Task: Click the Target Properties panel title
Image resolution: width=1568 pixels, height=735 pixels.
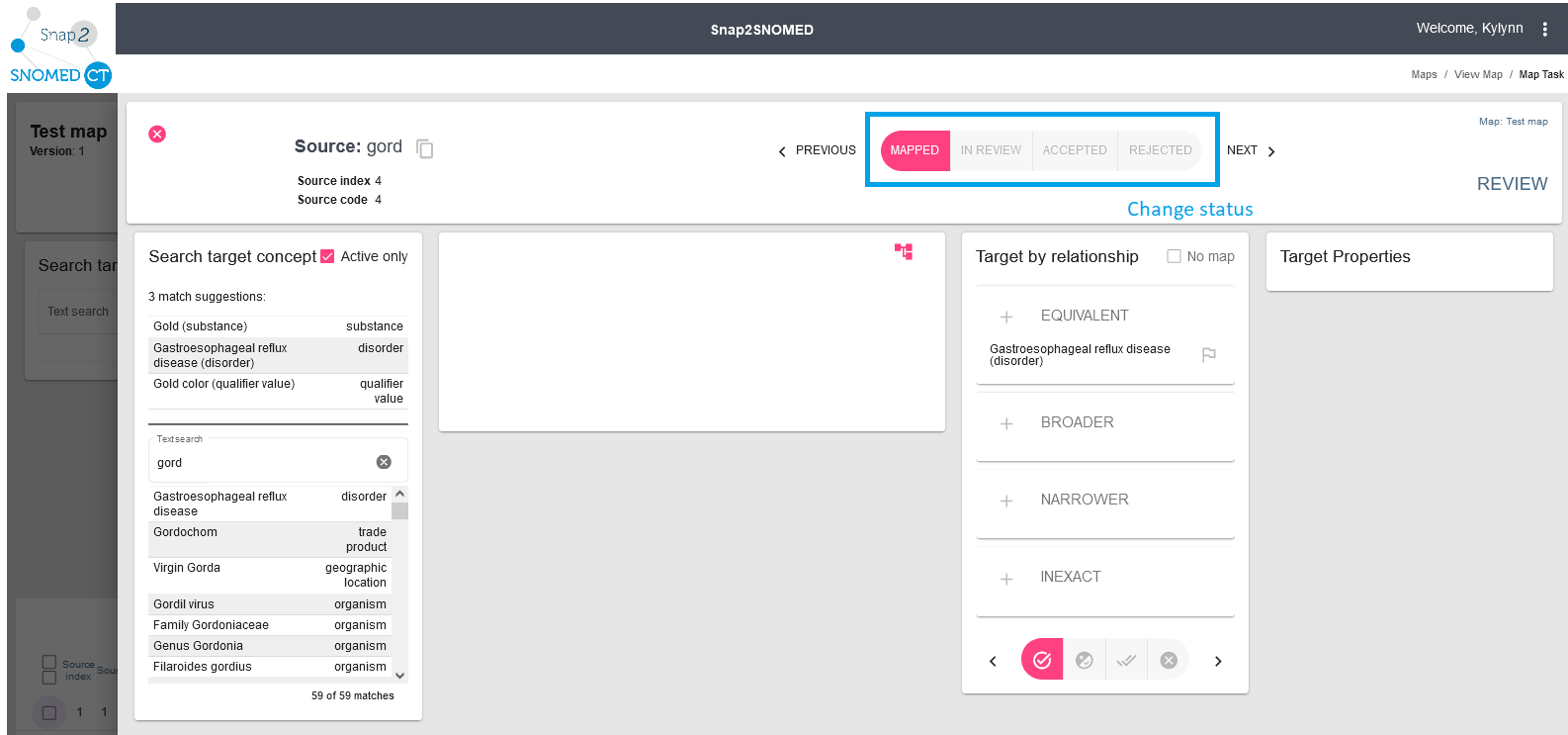Action: (x=1345, y=256)
